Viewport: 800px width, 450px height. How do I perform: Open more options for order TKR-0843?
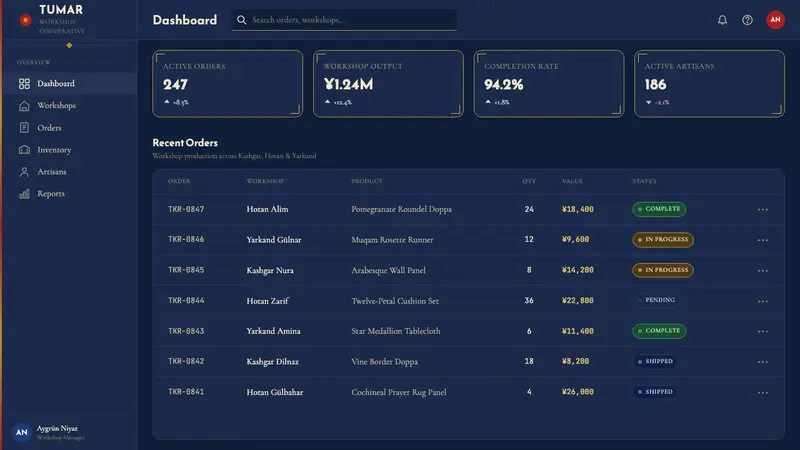pos(762,331)
